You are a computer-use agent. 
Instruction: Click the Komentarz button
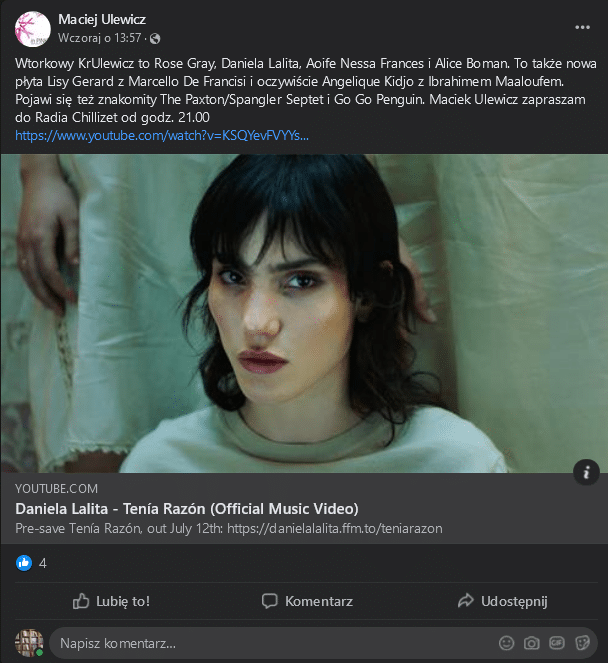[307, 601]
